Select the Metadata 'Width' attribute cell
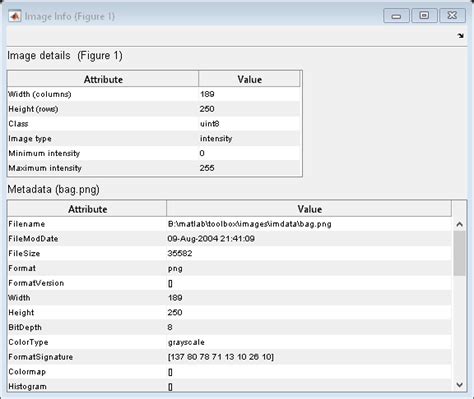 (87, 298)
